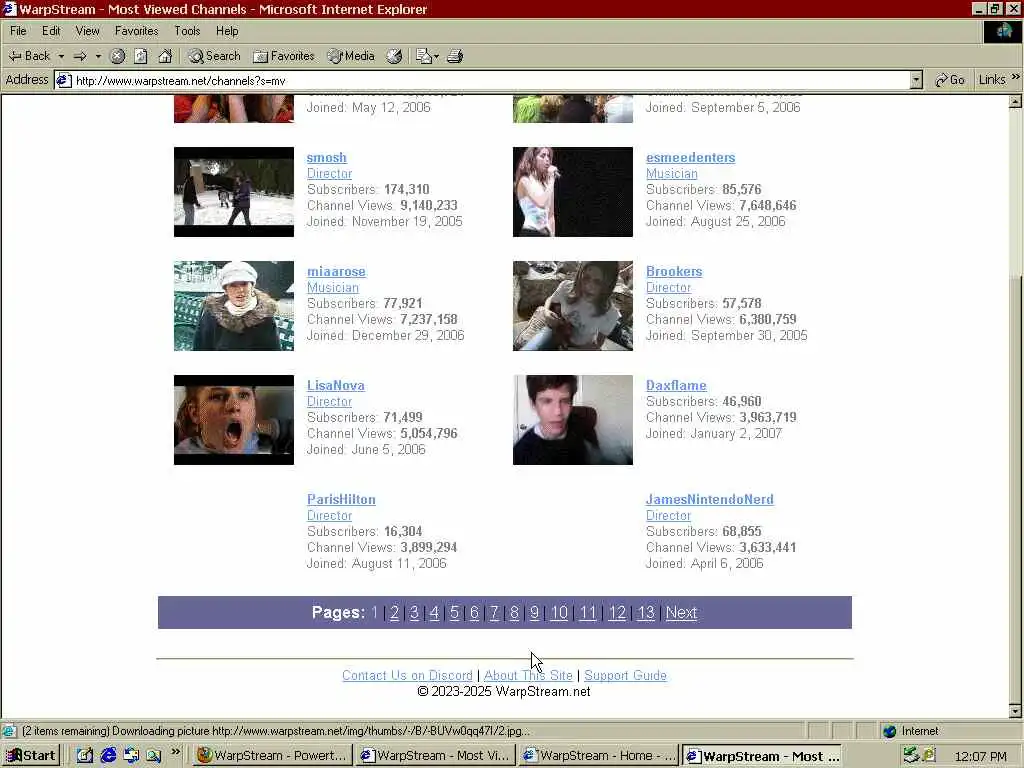Click the scrollbar down arrow
This screenshot has width=1024, height=768.
[x=1016, y=711]
